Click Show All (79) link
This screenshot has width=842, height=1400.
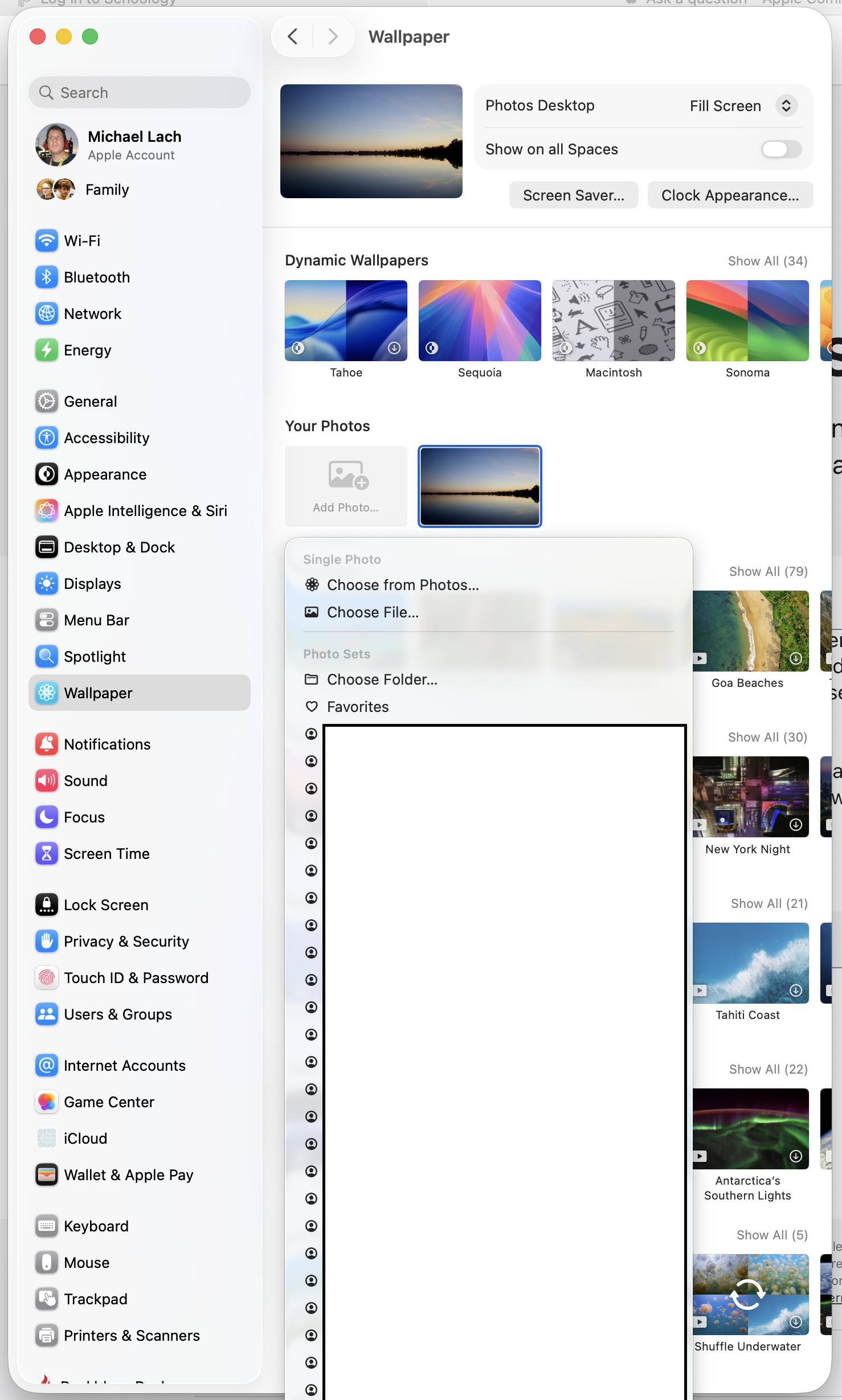pyautogui.click(x=769, y=571)
